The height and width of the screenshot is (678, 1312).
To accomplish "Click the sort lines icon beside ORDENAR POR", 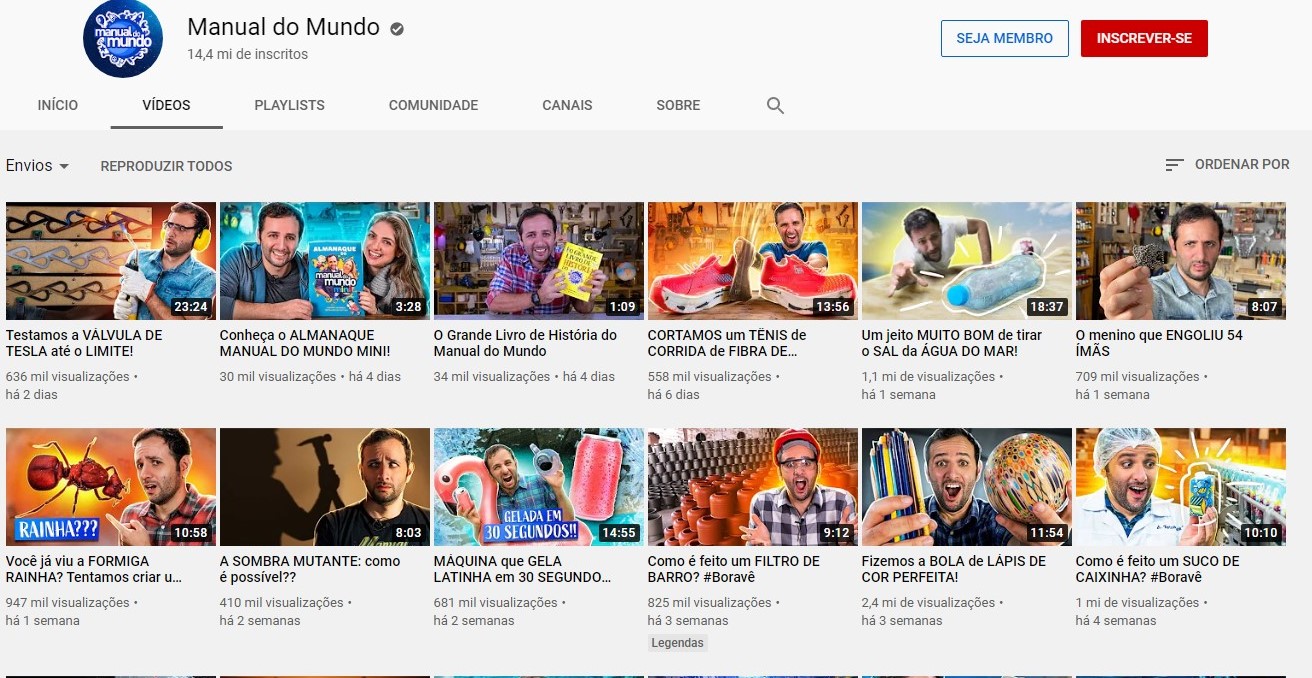I will (x=1175, y=165).
